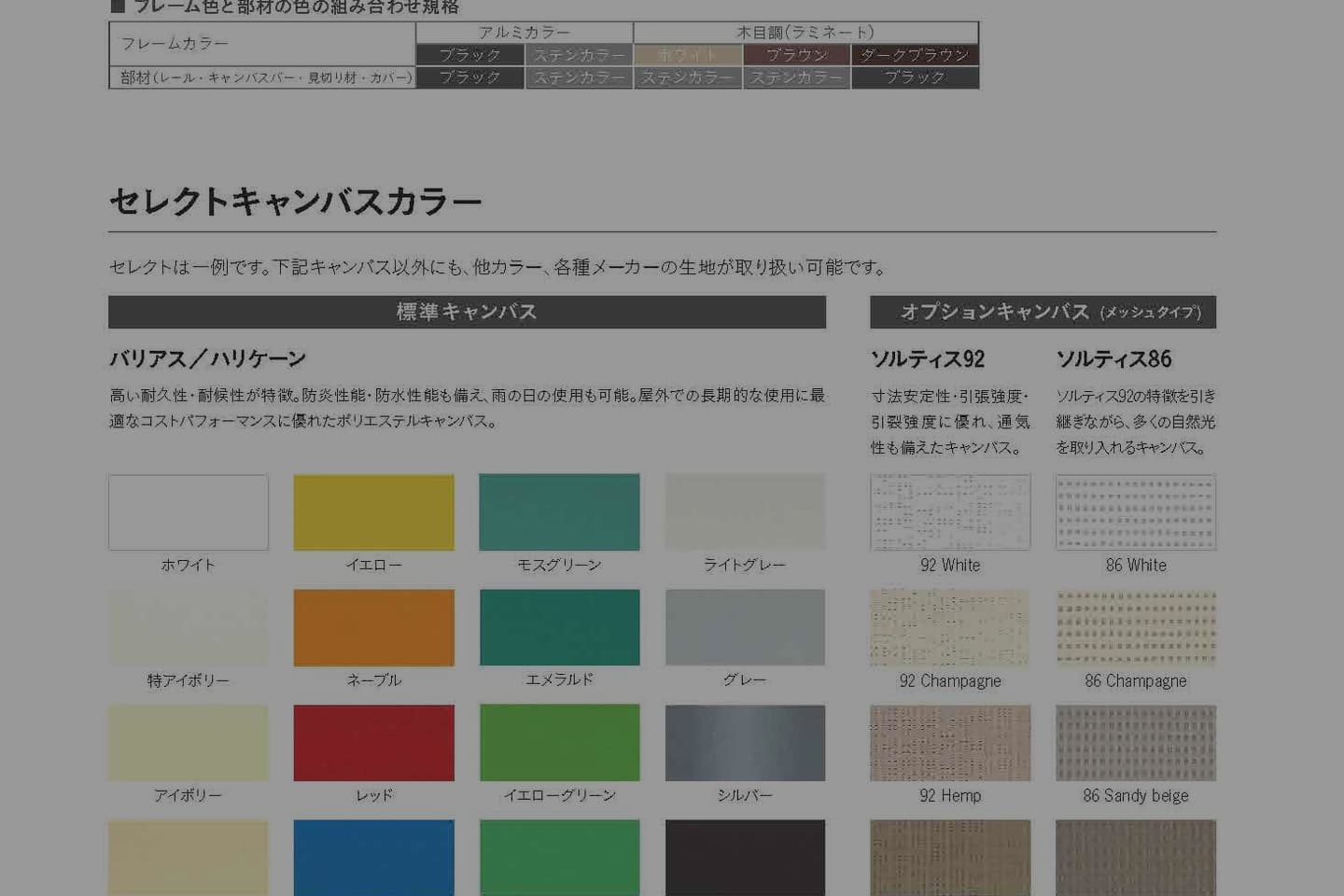Select the エメラルド canvas color swatch
Viewport: 1344px width, 896px height.
click(x=559, y=626)
